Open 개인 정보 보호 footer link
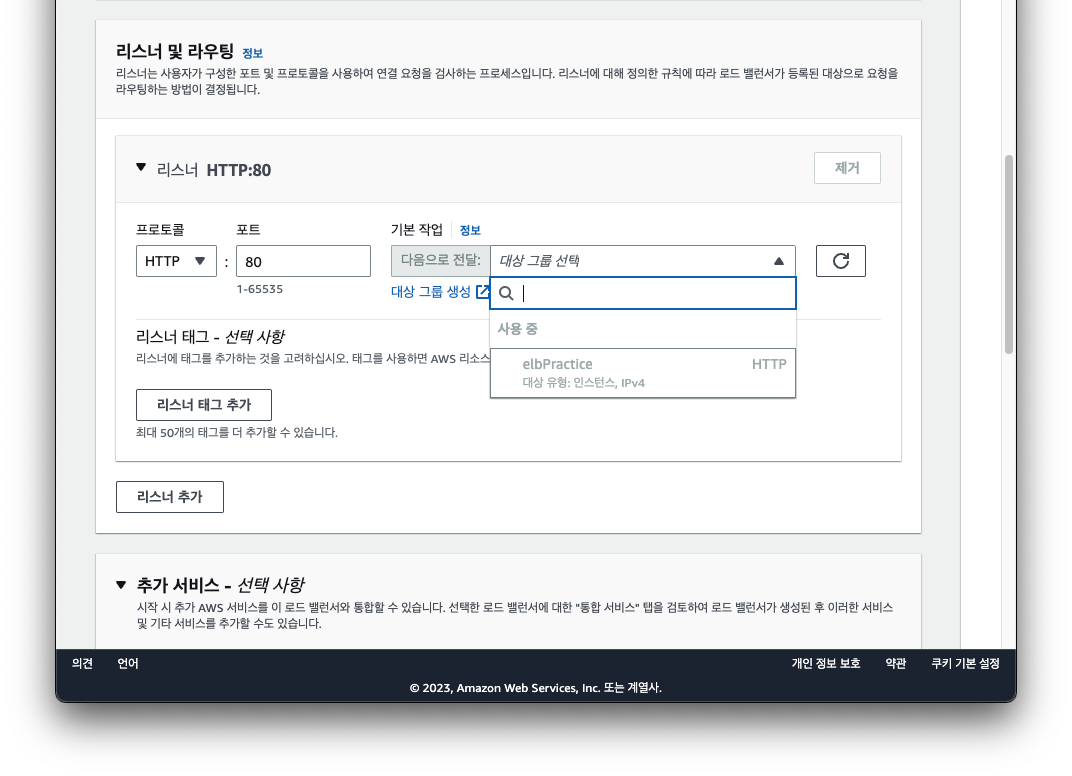 (826, 663)
